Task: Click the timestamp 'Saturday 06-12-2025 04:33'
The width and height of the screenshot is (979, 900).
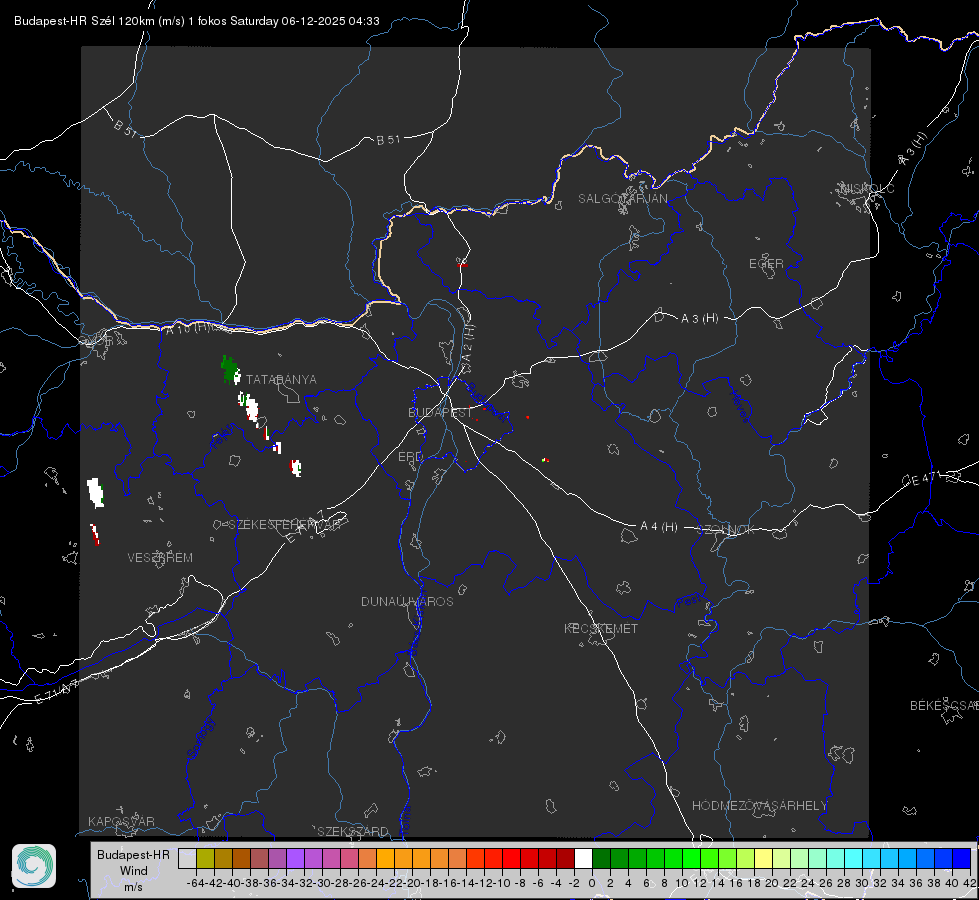Action: (305, 21)
